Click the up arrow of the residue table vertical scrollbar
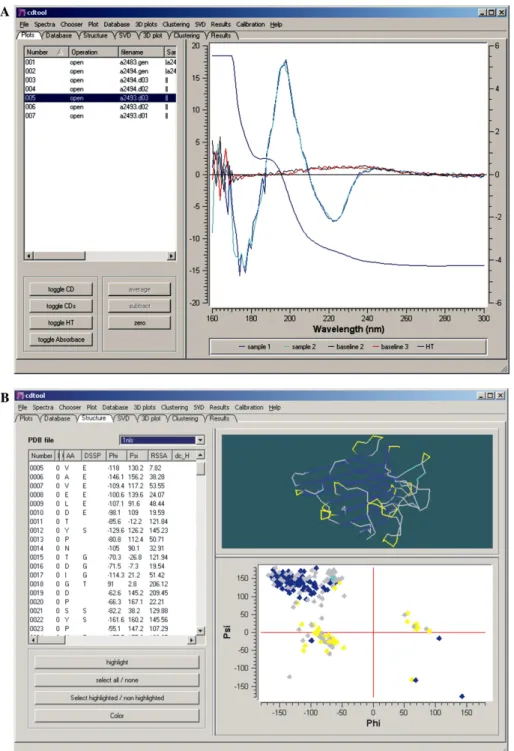Image resolution: width=514 pixels, height=751 pixels. click(x=201, y=455)
